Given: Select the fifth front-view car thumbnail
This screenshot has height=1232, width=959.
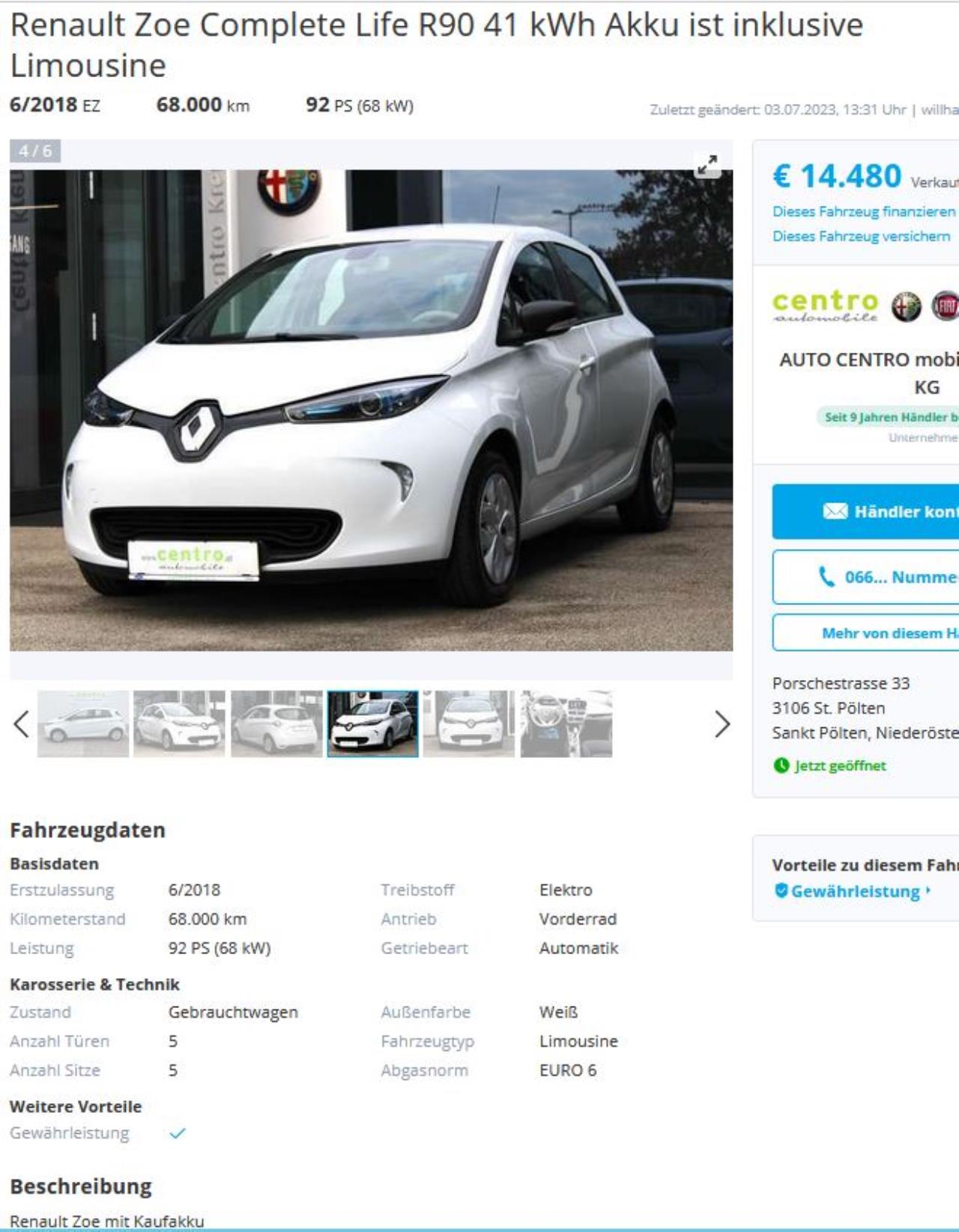Looking at the screenshot, I should 469,723.
